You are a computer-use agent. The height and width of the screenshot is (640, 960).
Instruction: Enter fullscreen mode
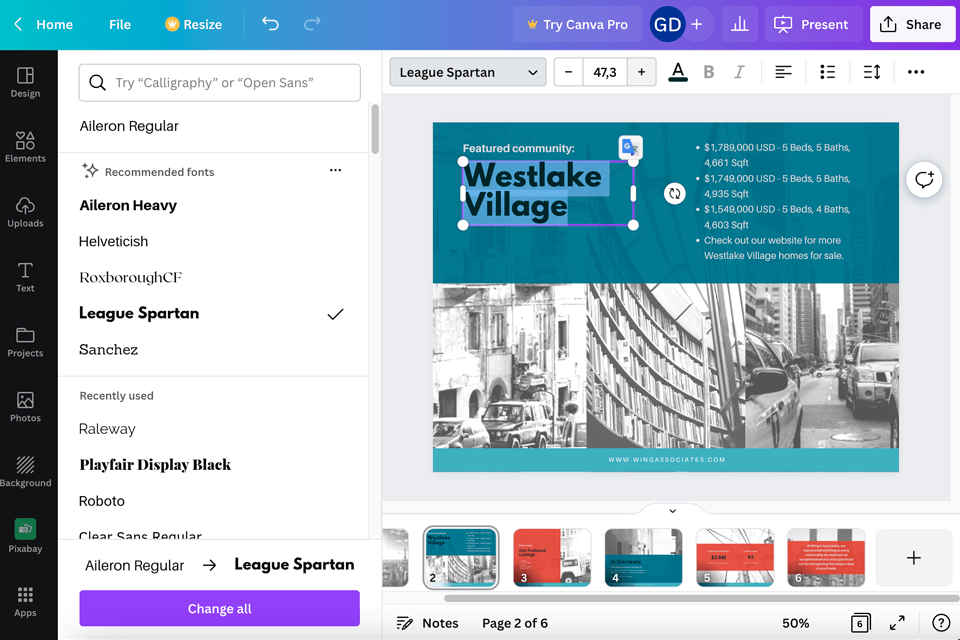coord(897,623)
